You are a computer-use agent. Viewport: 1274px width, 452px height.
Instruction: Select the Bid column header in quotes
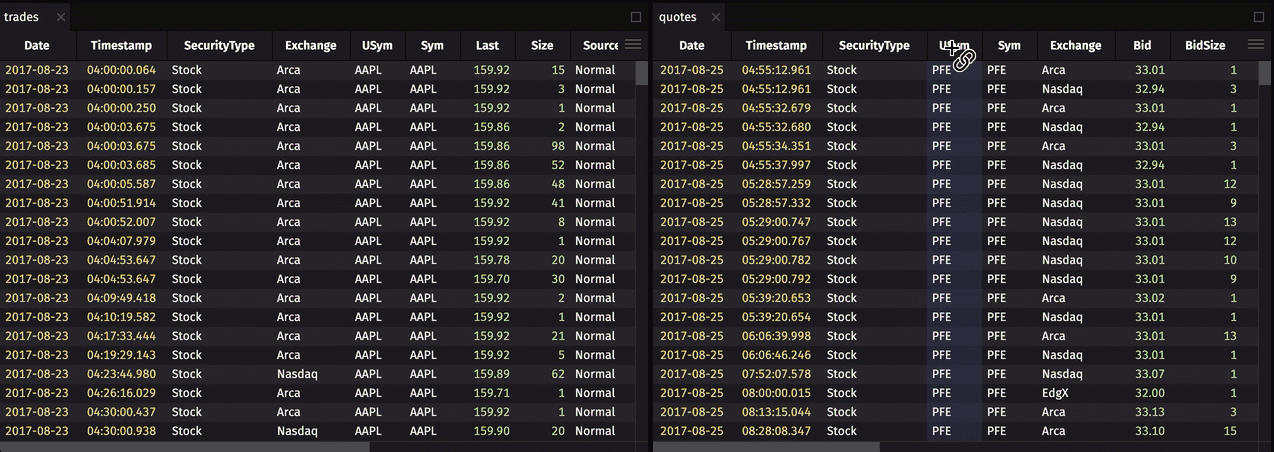(x=1142, y=46)
